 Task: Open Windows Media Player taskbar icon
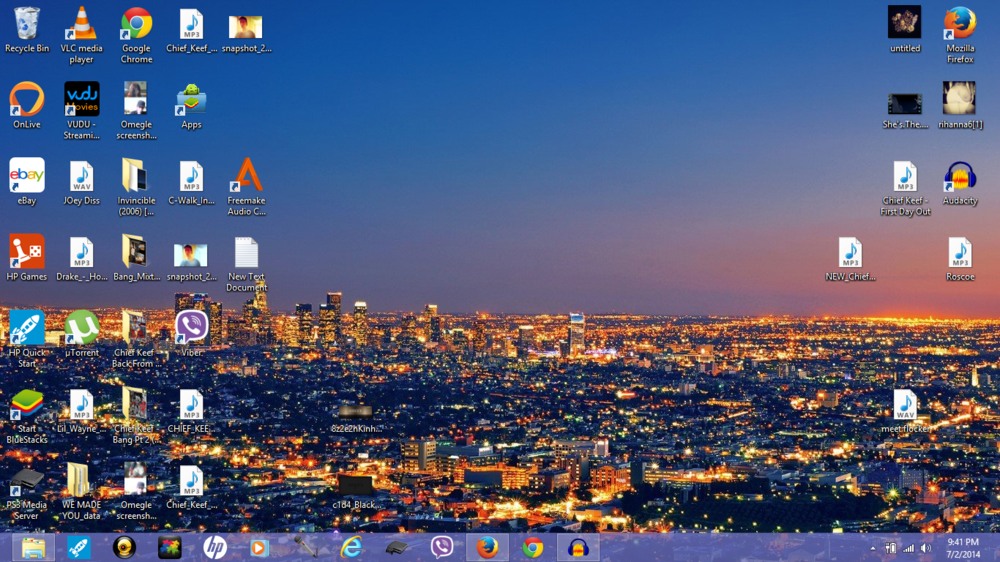click(x=259, y=548)
